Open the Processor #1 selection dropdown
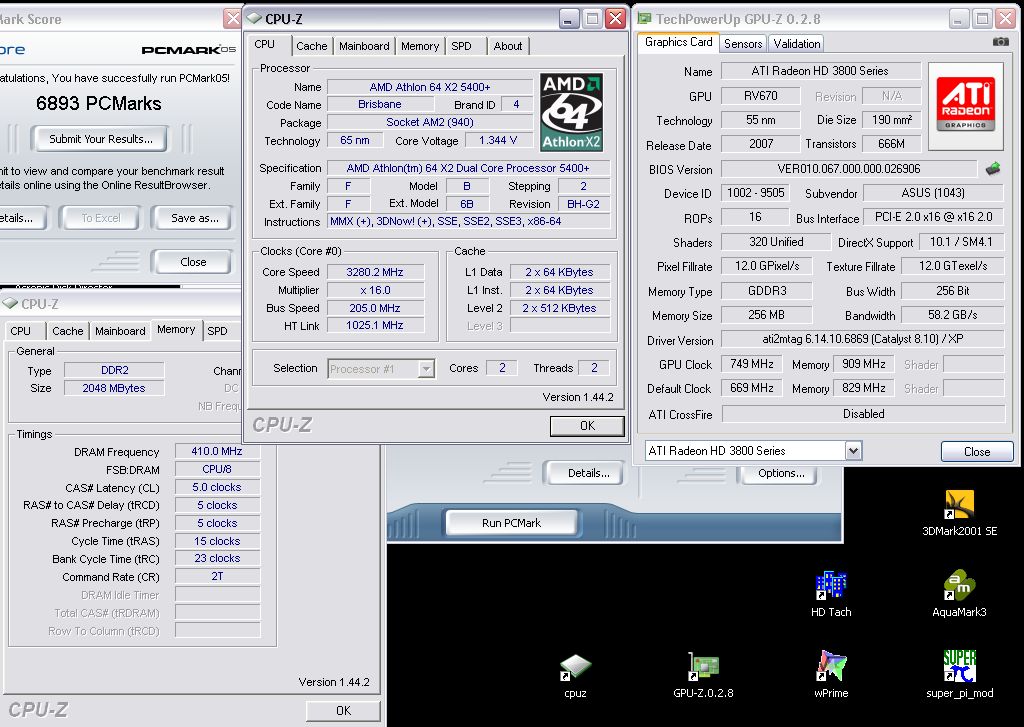This screenshot has width=1024, height=727. tap(426, 369)
